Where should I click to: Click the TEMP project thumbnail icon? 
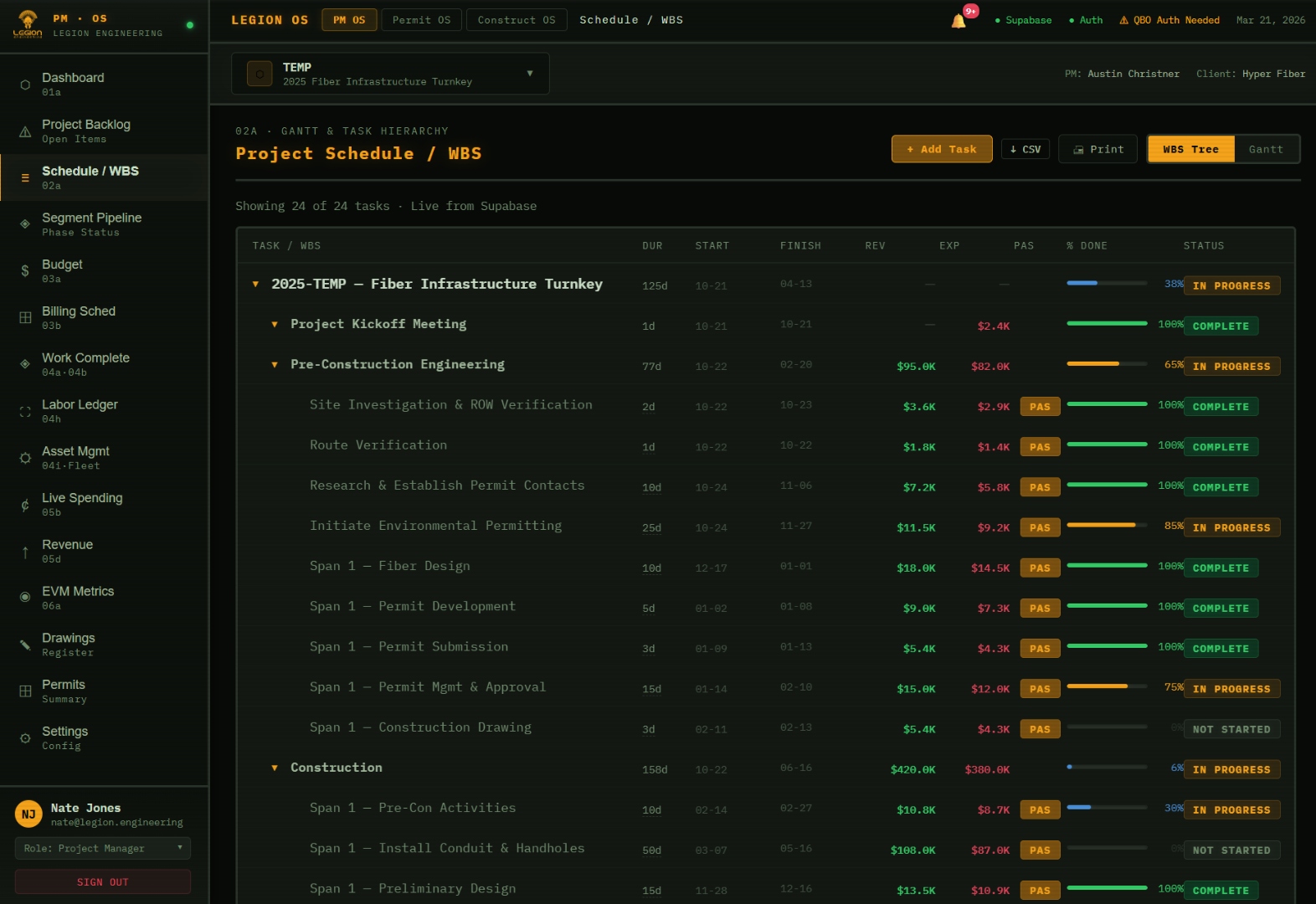point(260,74)
